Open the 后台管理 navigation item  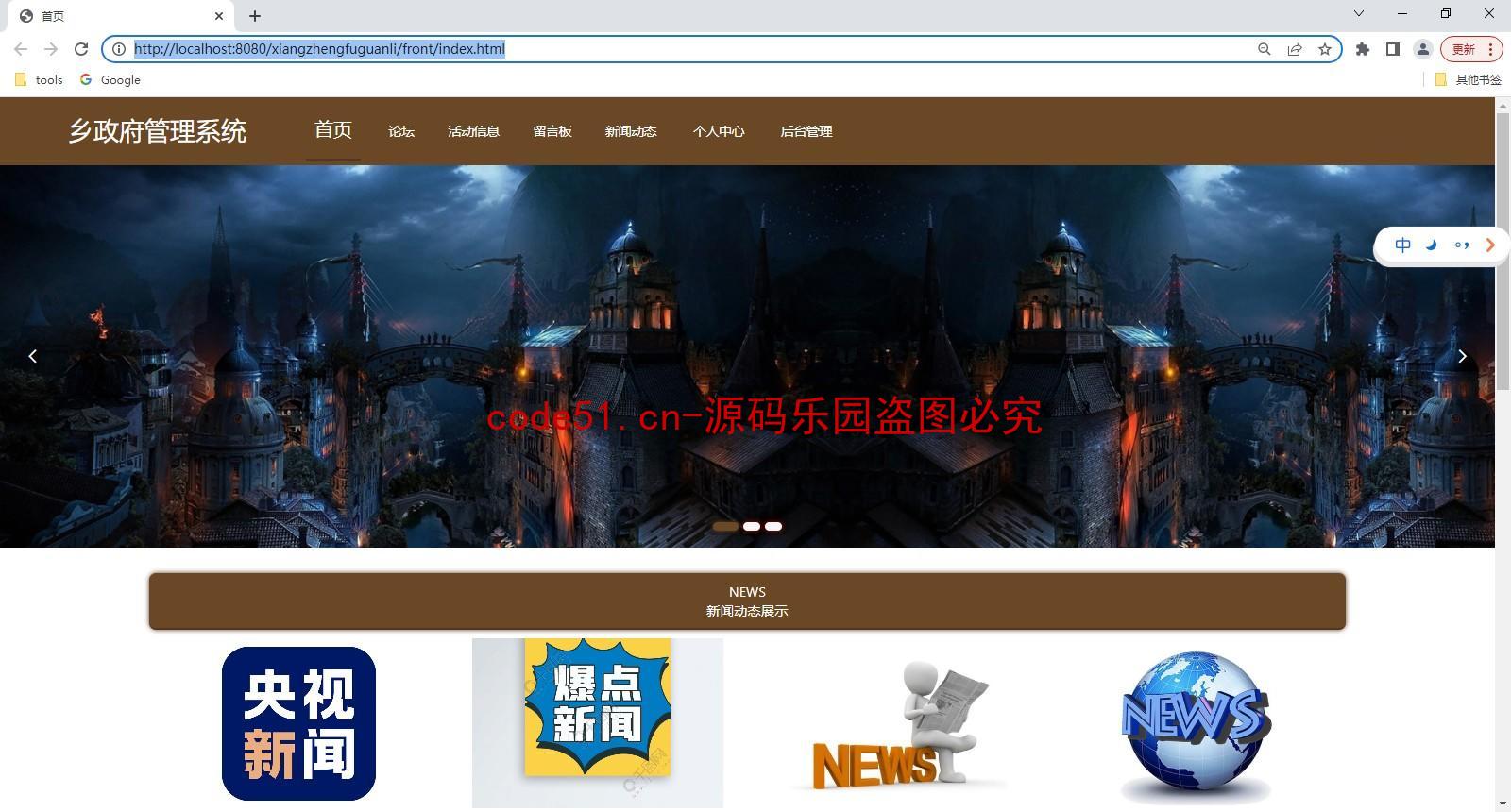(806, 131)
